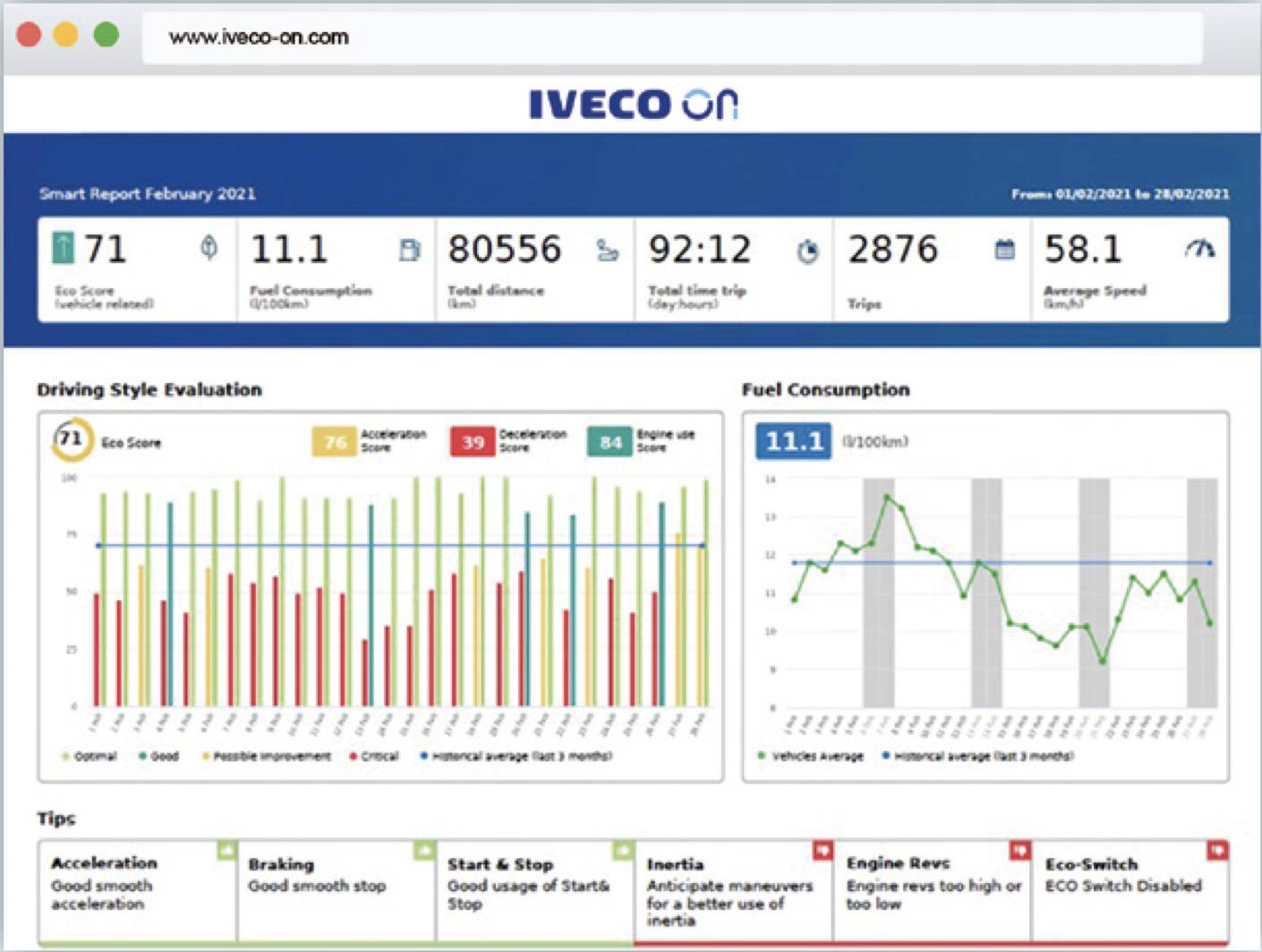Click the yellow 76 Acceleration Score badge
1262x952 pixels.
click(x=335, y=442)
